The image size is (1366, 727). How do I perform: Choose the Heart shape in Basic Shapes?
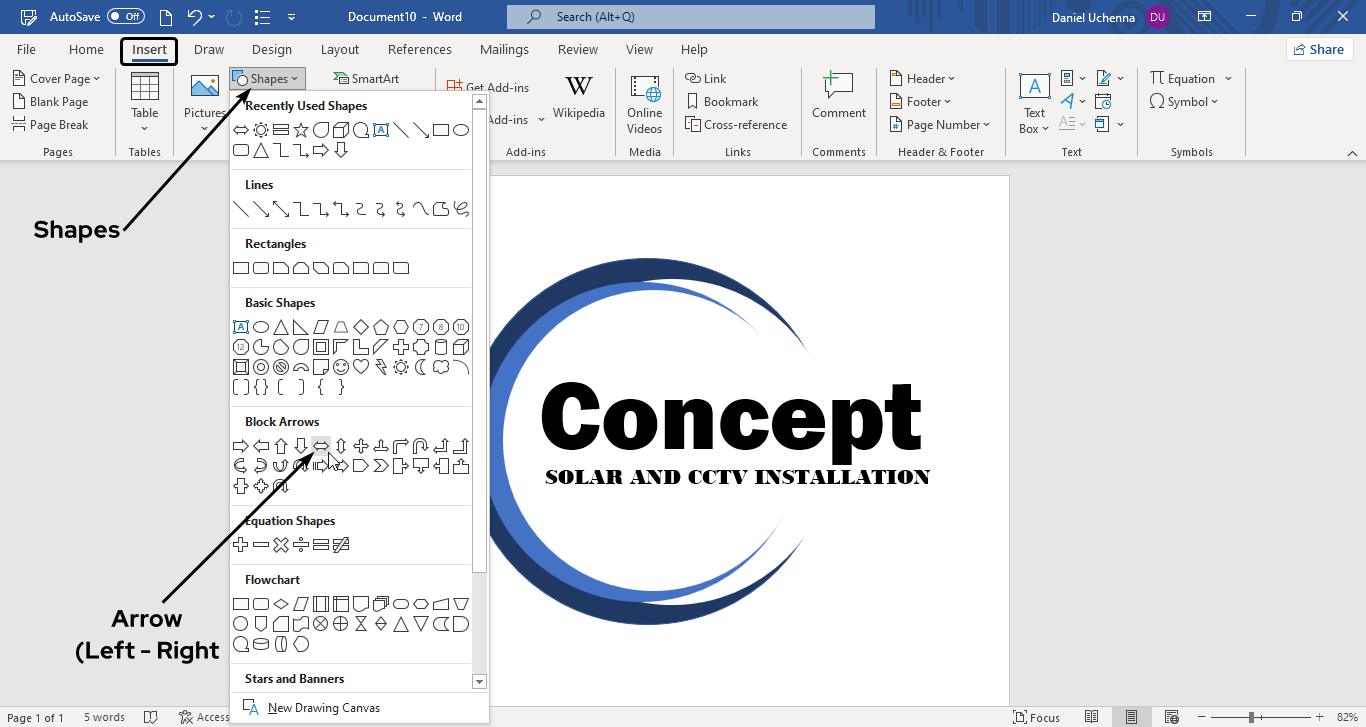[x=361, y=367]
